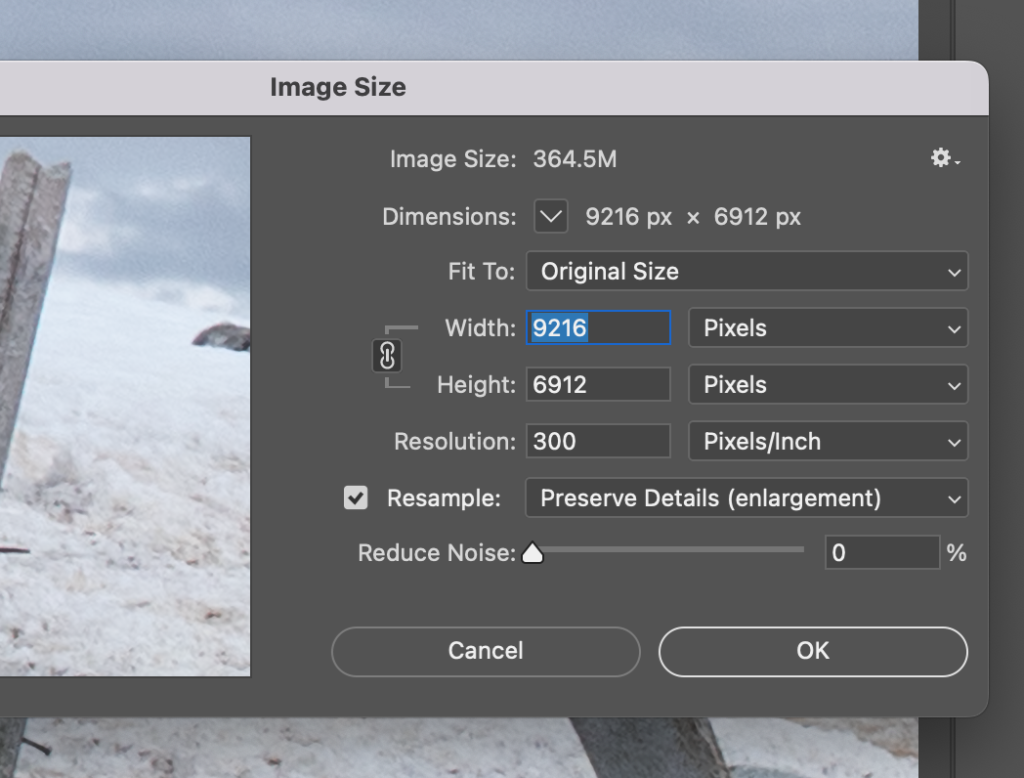Click the Height value field
Screen dimensions: 1024x778
tap(598, 385)
